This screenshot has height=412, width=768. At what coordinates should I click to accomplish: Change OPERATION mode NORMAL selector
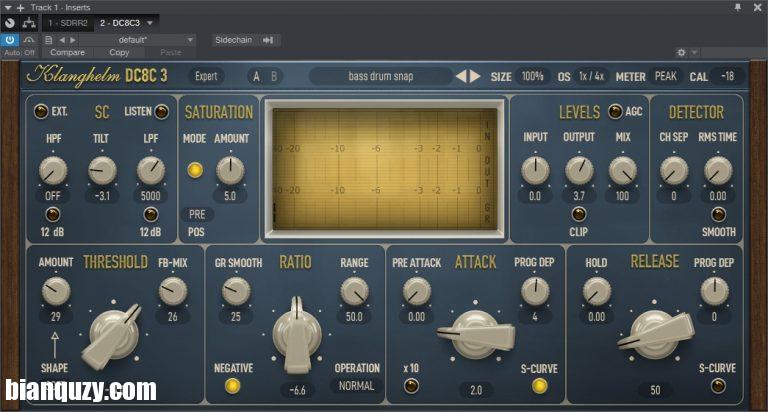tap(357, 386)
